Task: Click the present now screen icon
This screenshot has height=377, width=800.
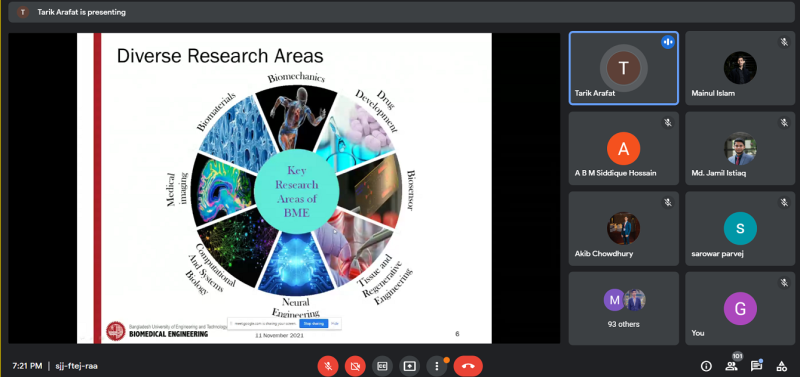Action: pos(409,366)
